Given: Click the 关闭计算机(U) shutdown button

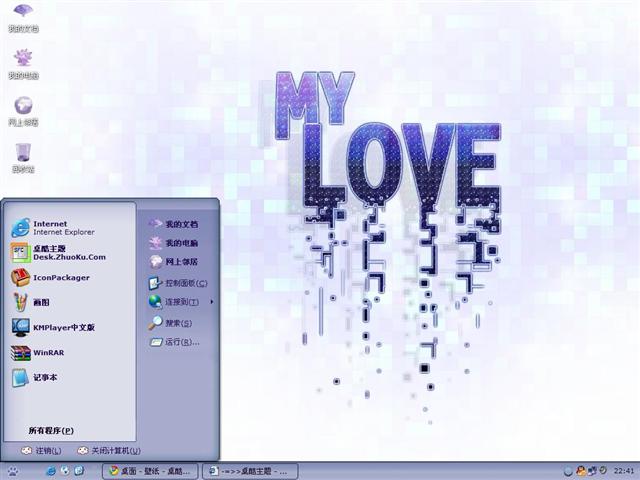Looking at the screenshot, I should click(x=109, y=451).
